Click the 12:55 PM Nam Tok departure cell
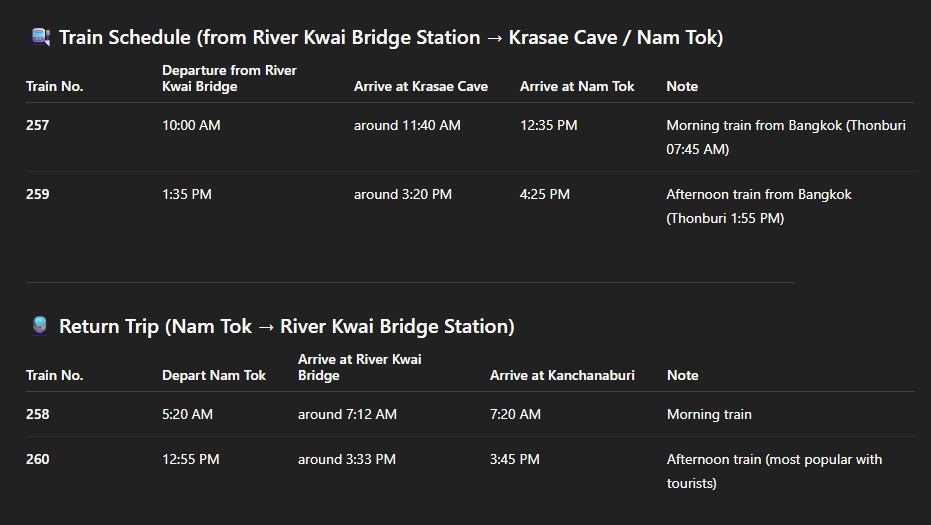The image size is (931, 525). coord(191,459)
